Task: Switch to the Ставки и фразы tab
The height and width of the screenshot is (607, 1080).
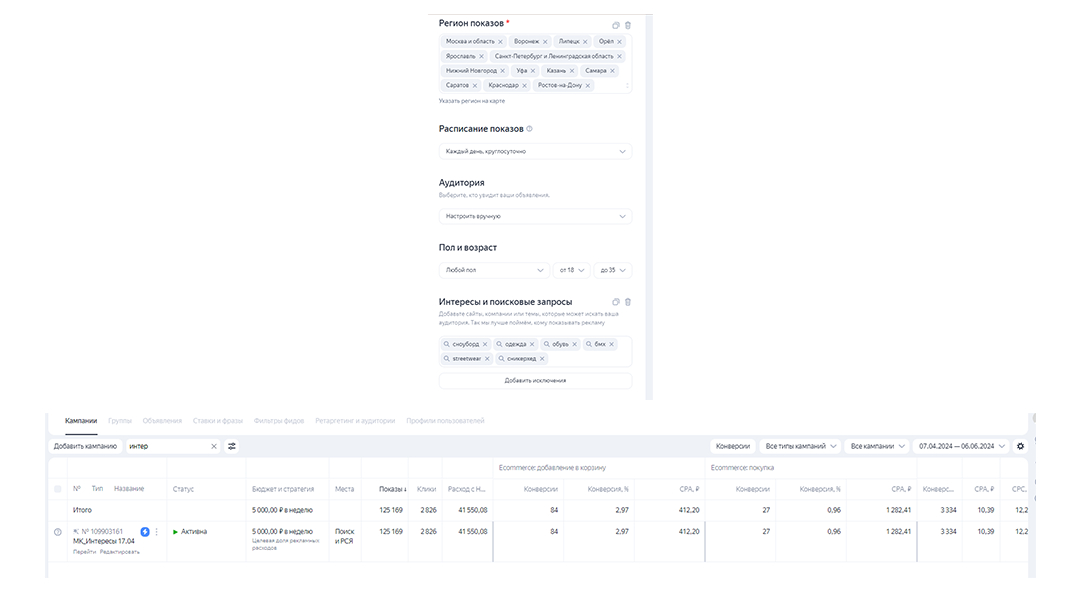Action: pos(218,421)
